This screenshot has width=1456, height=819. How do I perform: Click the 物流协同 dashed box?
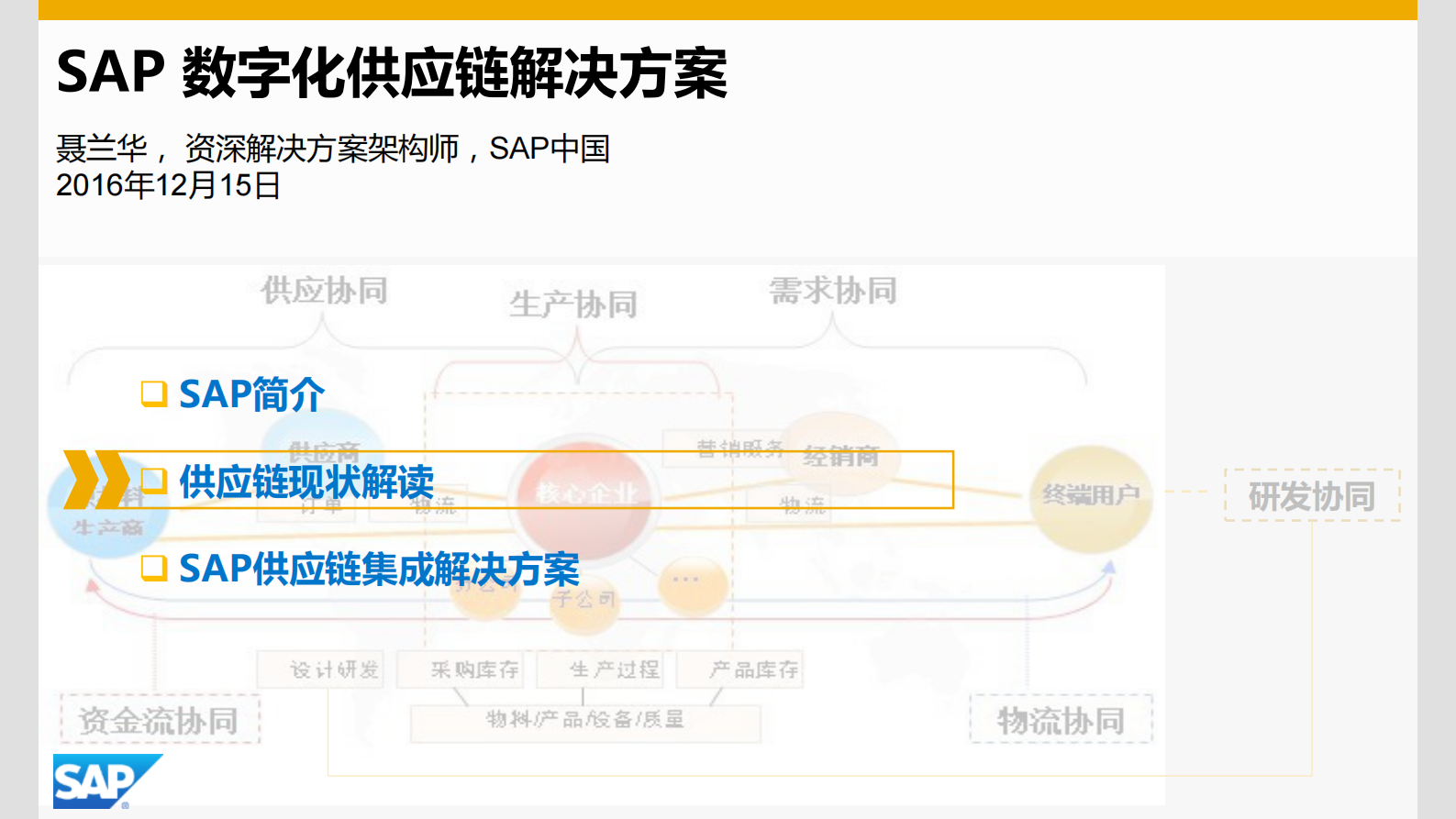pos(1061,720)
